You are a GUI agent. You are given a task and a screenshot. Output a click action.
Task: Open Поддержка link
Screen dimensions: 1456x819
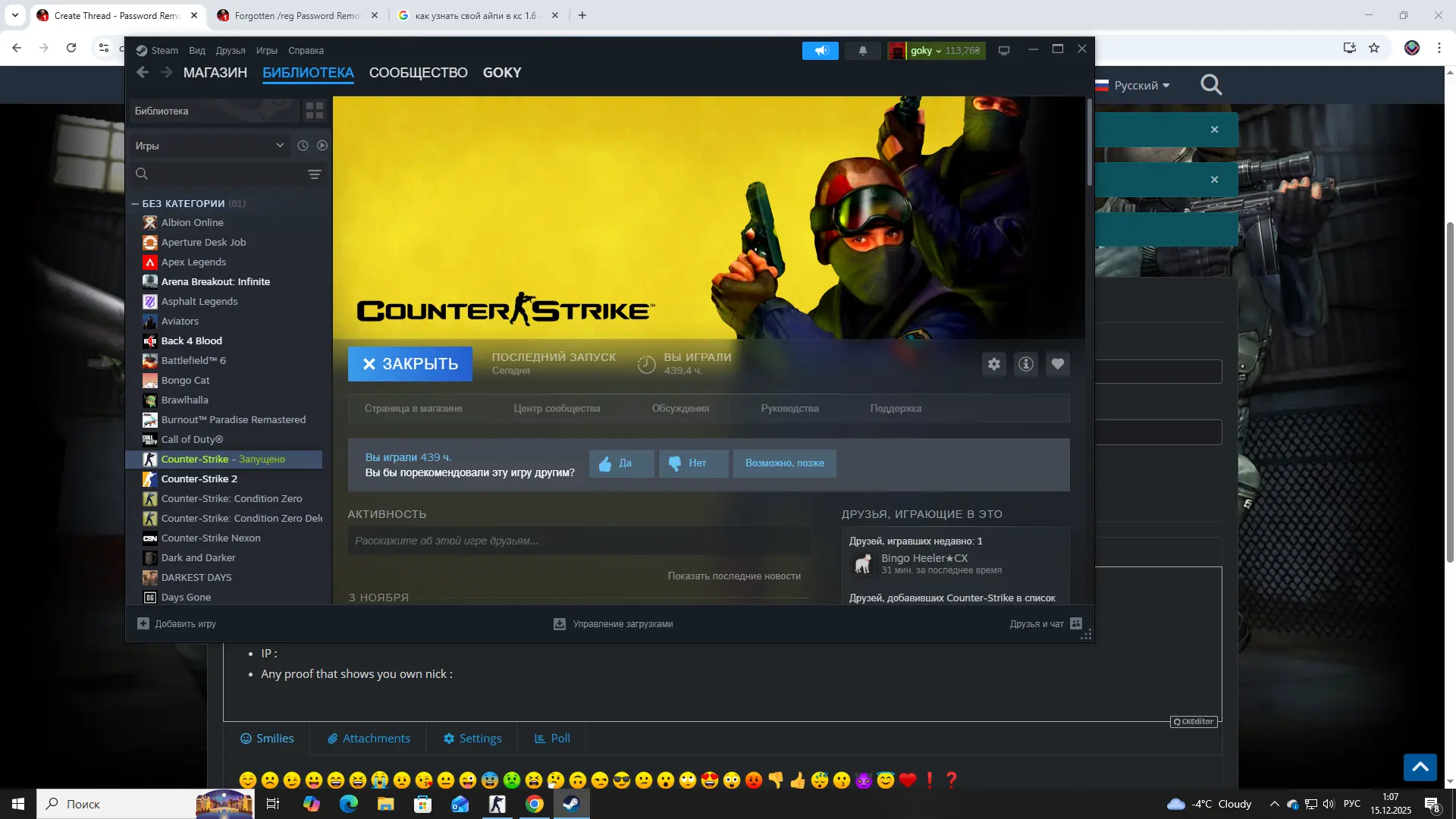(x=896, y=408)
